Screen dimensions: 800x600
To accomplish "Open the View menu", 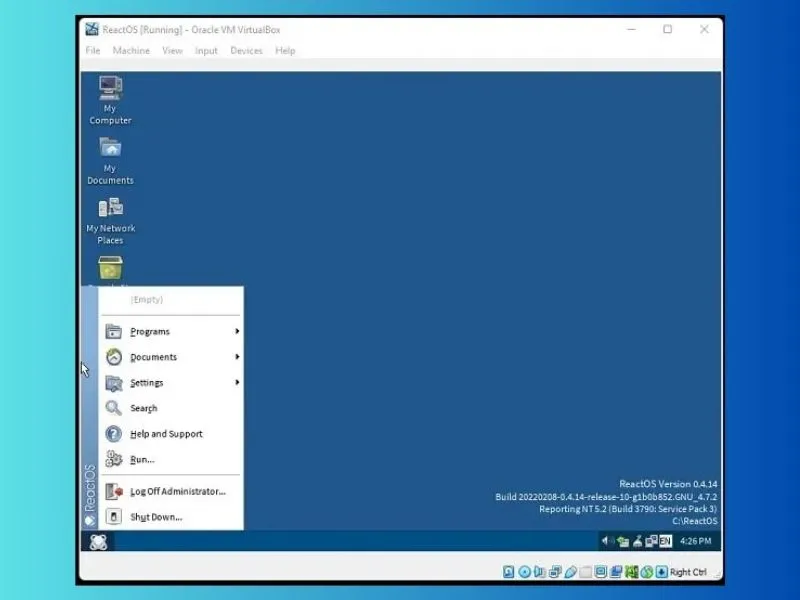I will (x=172, y=51).
